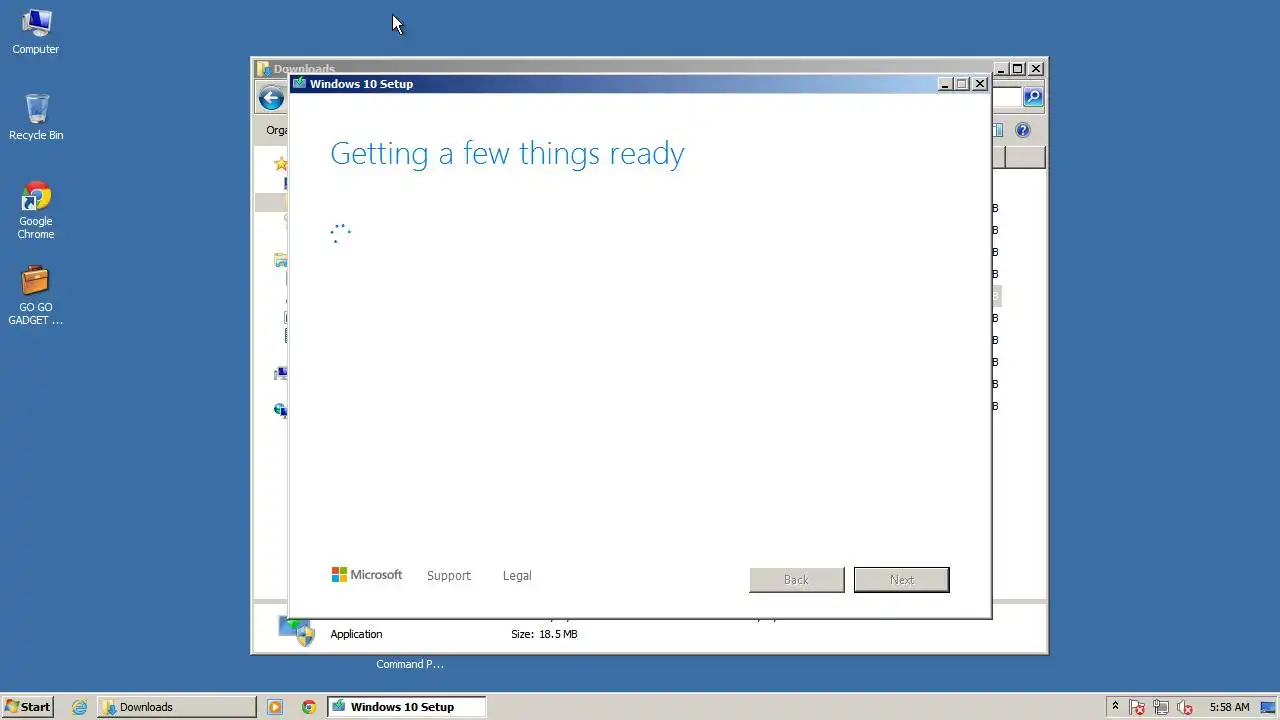
Task: Close the Windows 10 Setup window
Action: (980, 84)
